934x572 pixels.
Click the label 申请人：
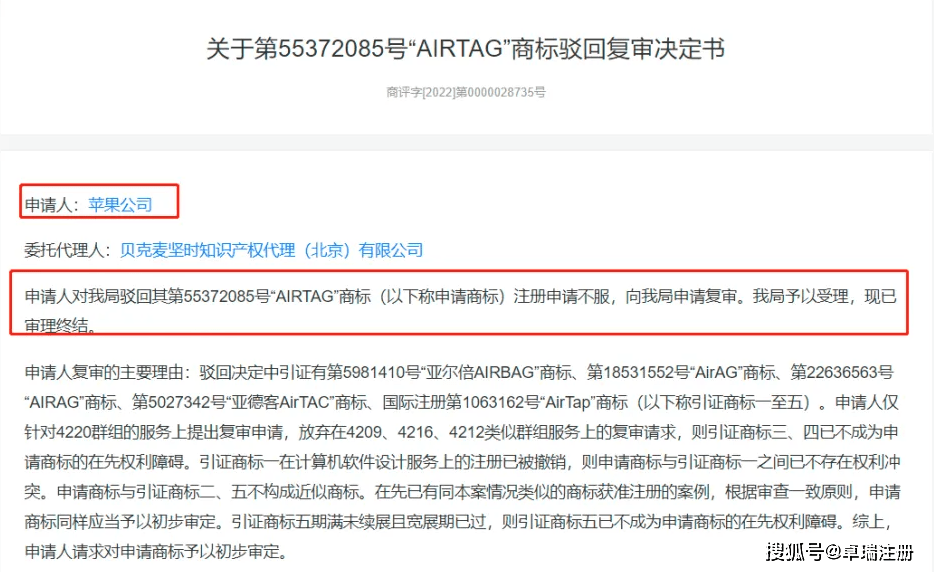click(52, 204)
